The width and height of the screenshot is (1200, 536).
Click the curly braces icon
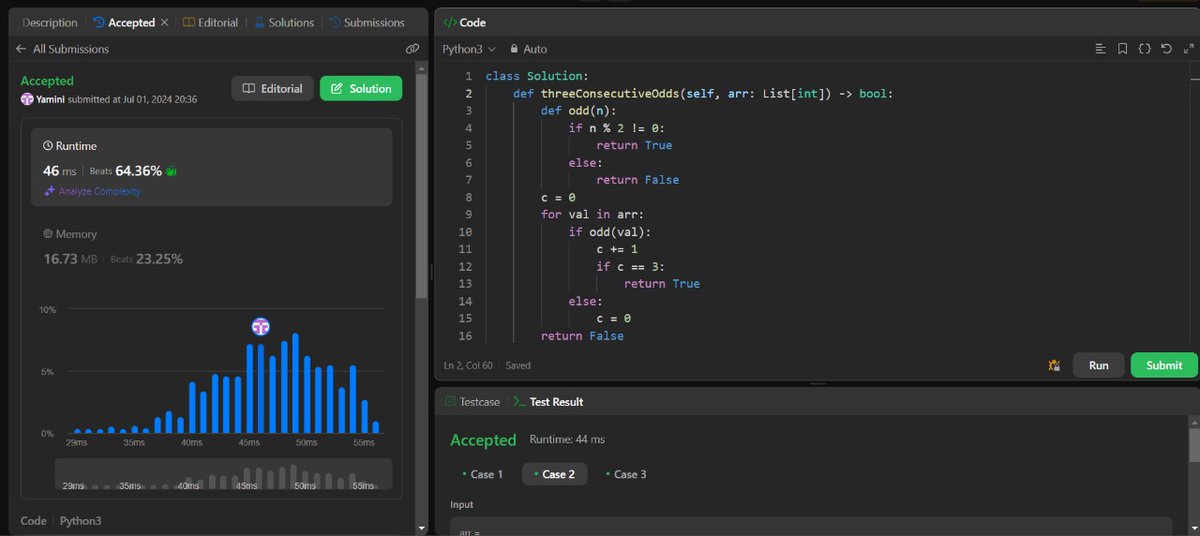pyautogui.click(x=1144, y=49)
